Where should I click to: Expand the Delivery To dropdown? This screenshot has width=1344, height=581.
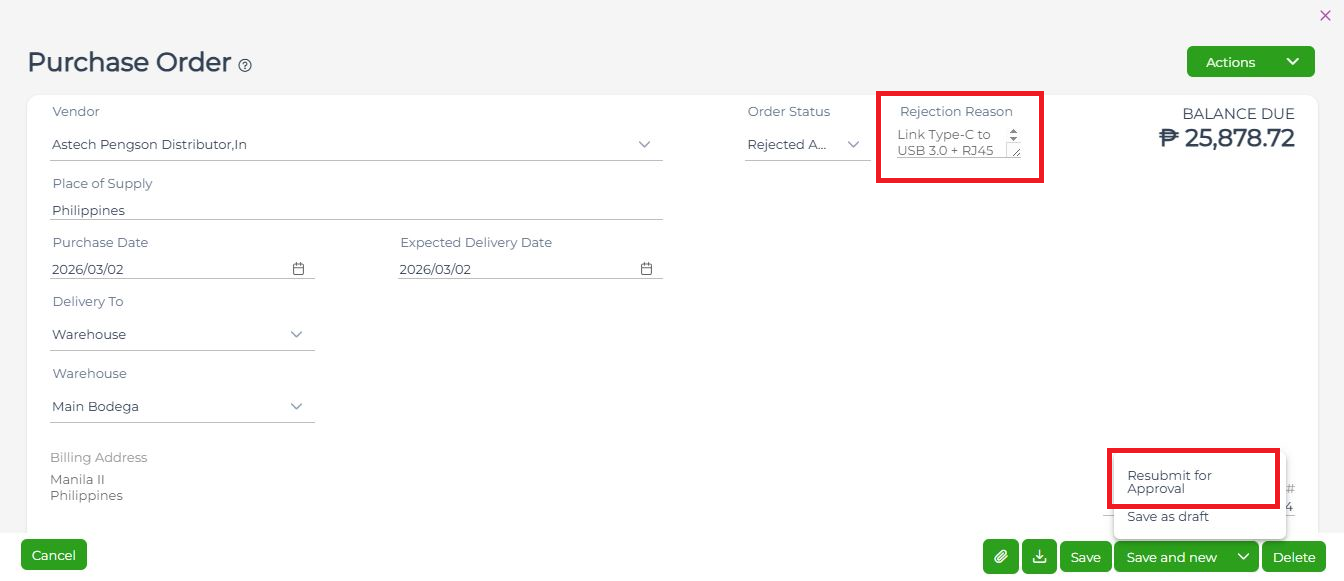tap(296, 334)
